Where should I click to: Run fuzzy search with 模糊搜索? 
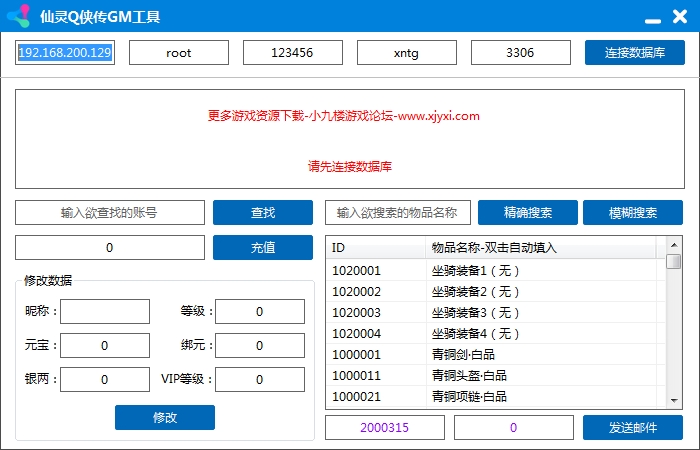point(633,213)
